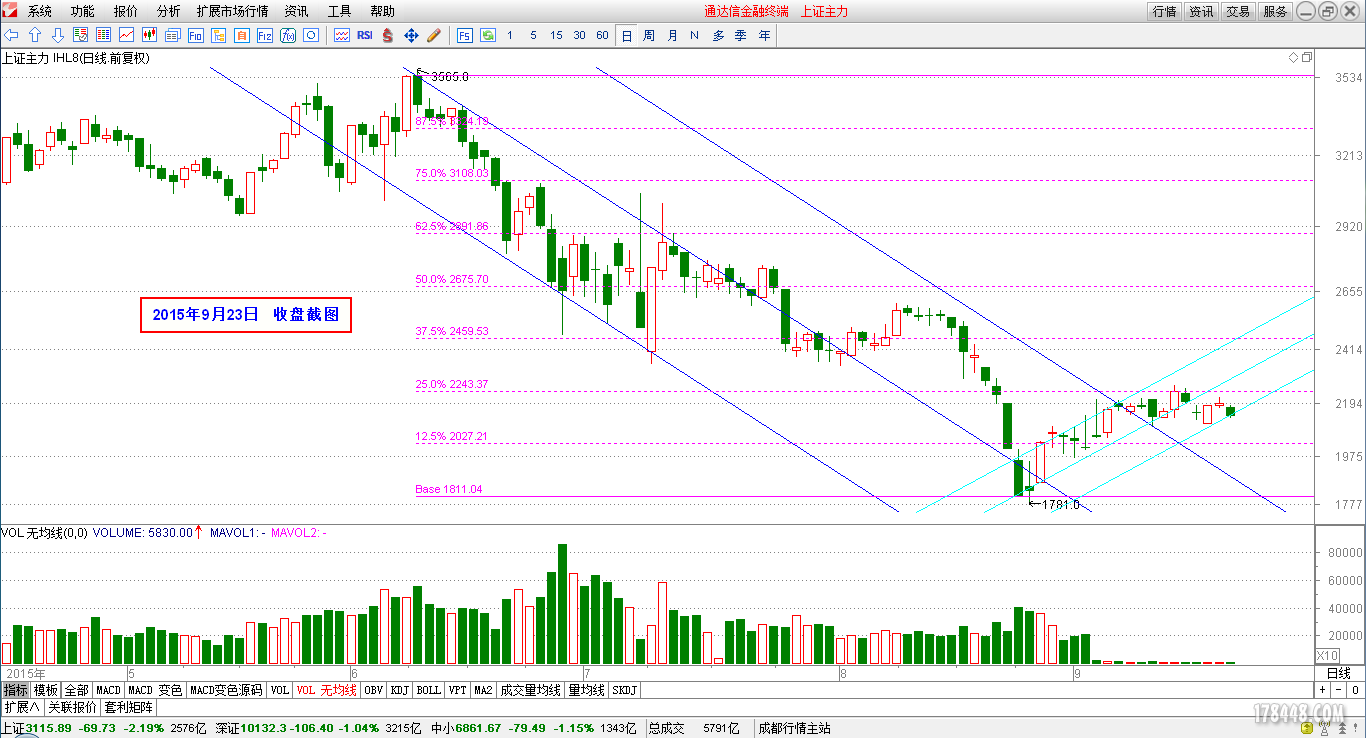Select the 模板 tab
1366x738 pixels.
(46, 690)
